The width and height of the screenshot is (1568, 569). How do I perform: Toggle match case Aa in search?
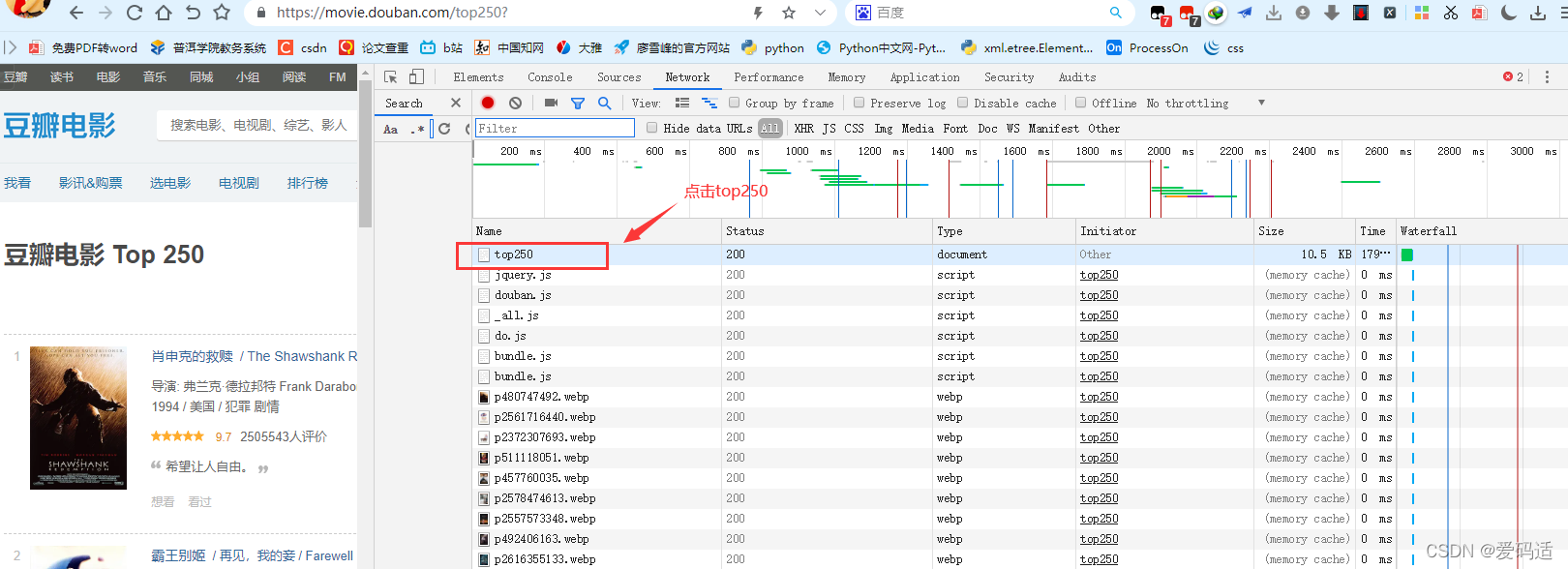pyautogui.click(x=390, y=129)
